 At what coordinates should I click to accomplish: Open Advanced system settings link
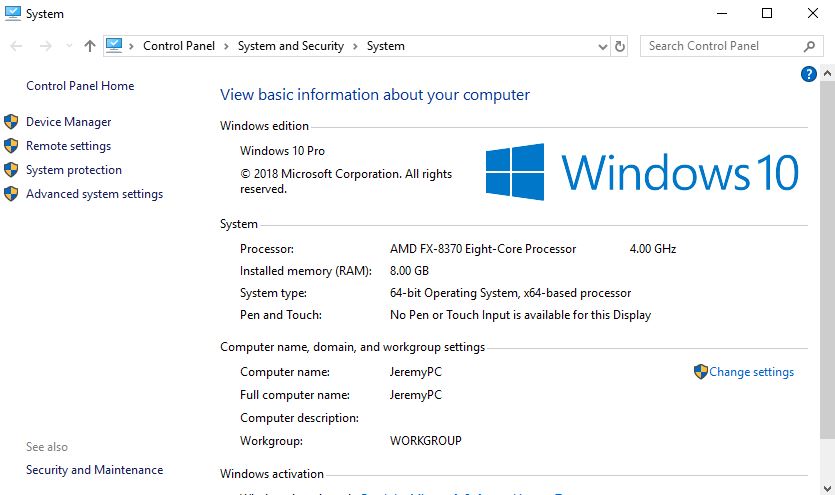click(x=94, y=194)
